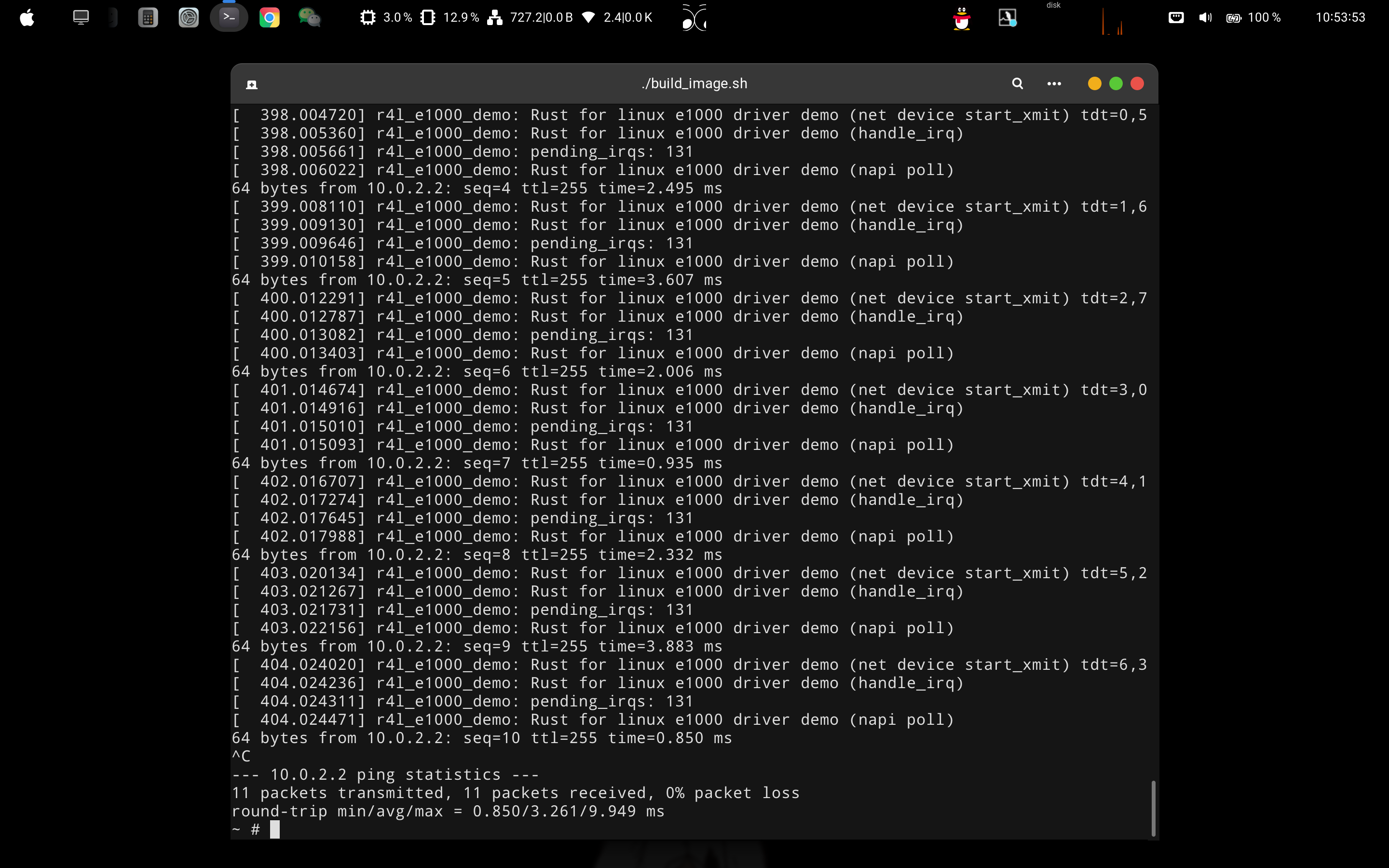This screenshot has height=868, width=1389.
Task: Open the WeChat app icon
Action: (x=309, y=18)
